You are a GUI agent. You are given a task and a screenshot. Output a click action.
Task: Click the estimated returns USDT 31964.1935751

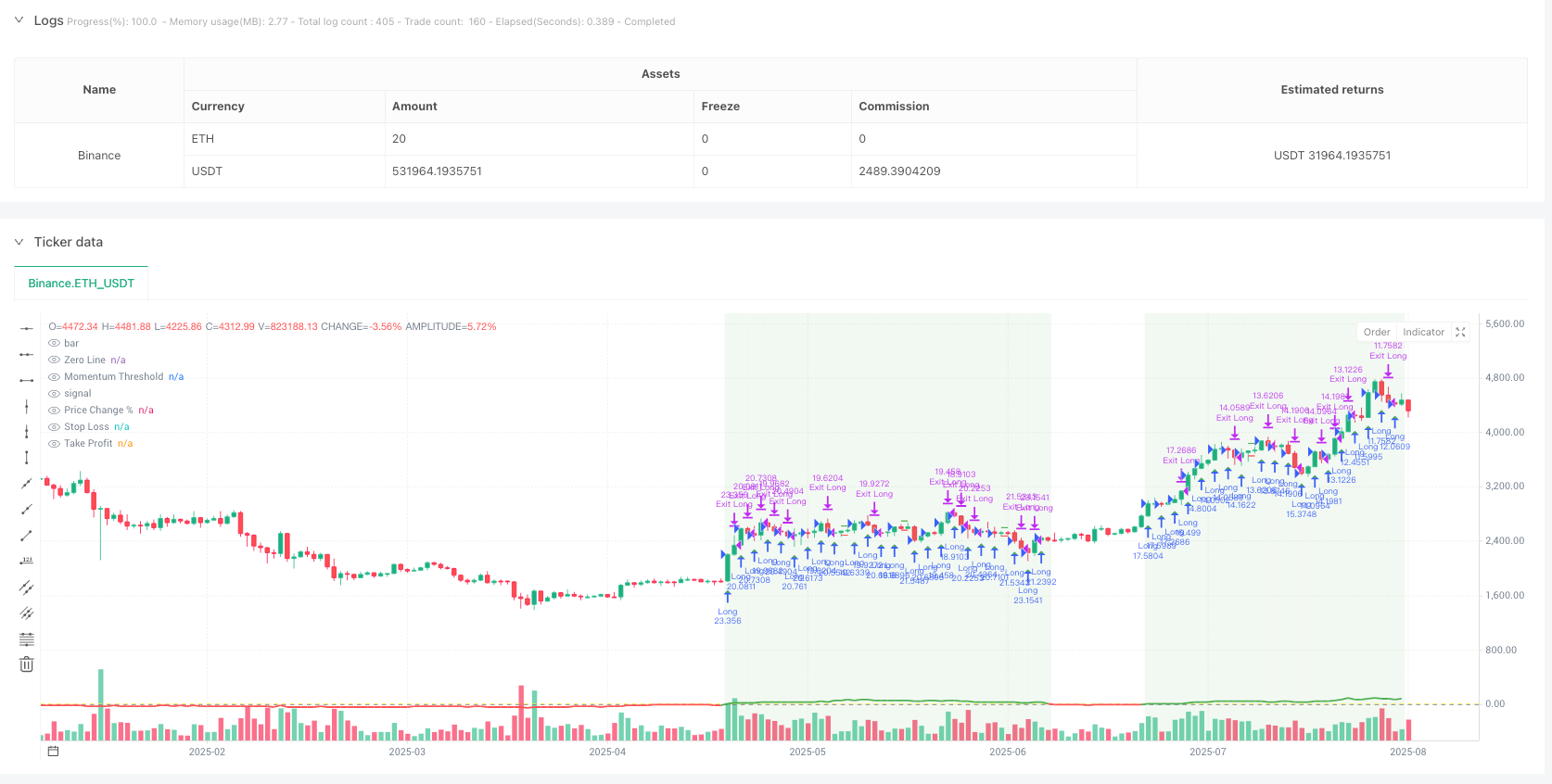click(x=1332, y=156)
